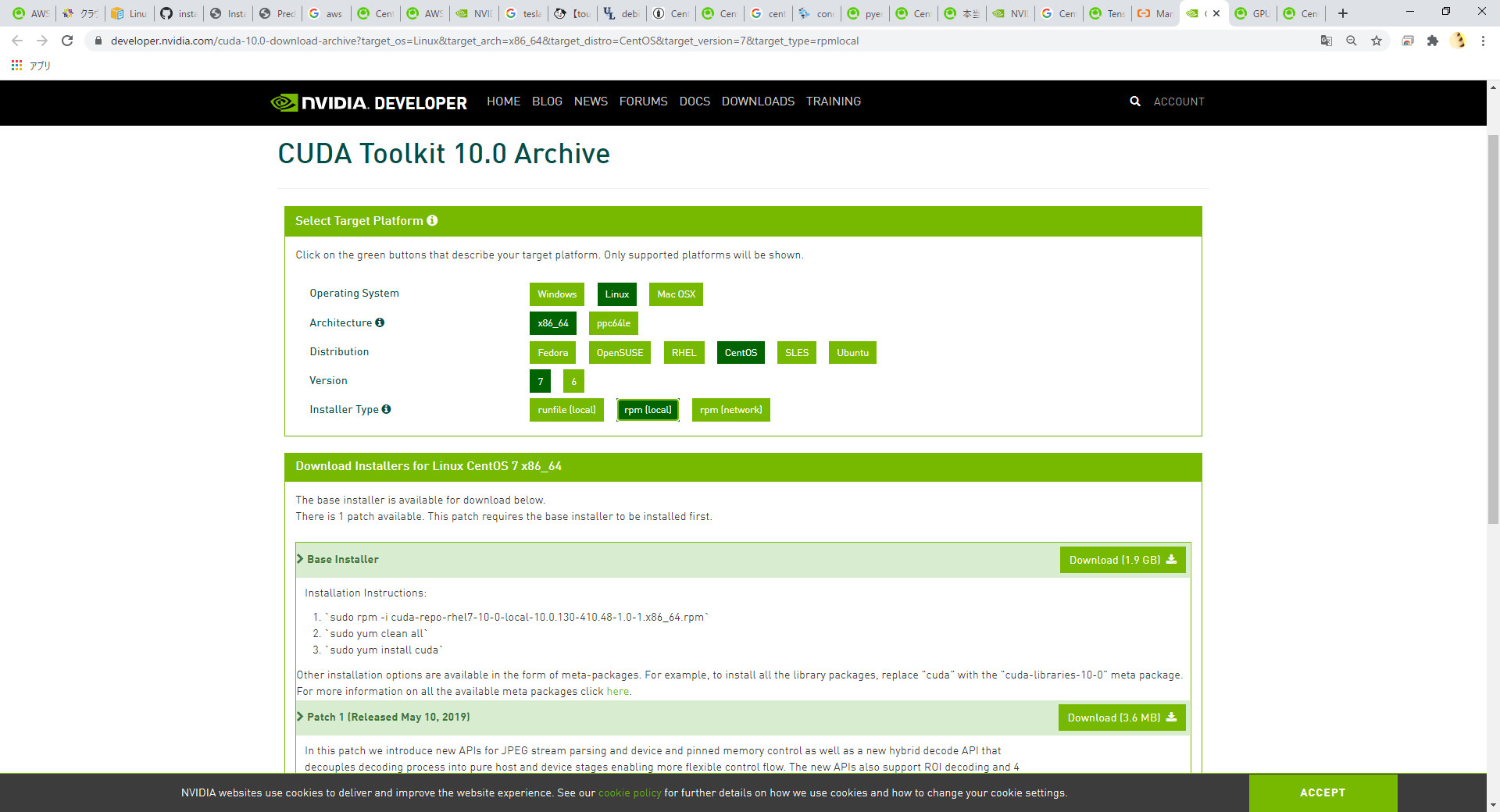Go to FORUMS in the navigation bar
Viewport: 1500px width, 812px height.
pyautogui.click(x=643, y=101)
